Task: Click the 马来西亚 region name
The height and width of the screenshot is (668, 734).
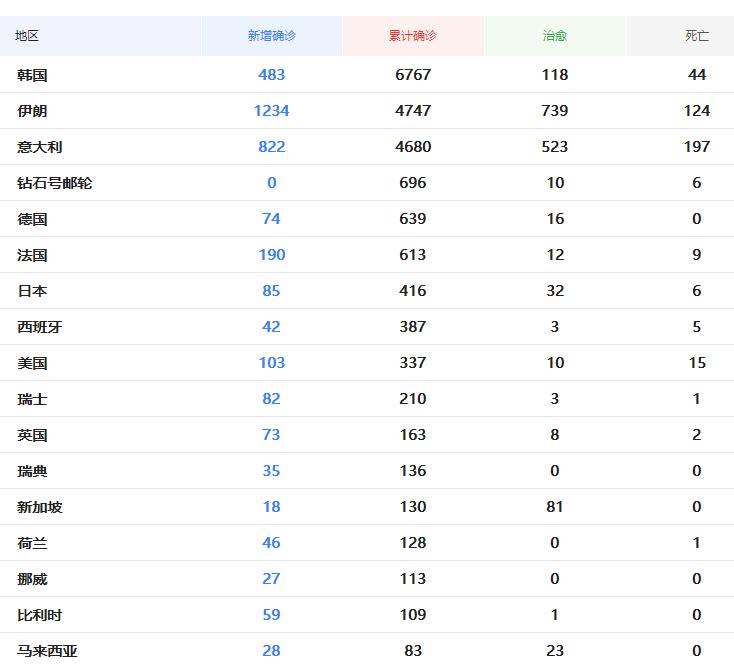Action: (x=47, y=651)
